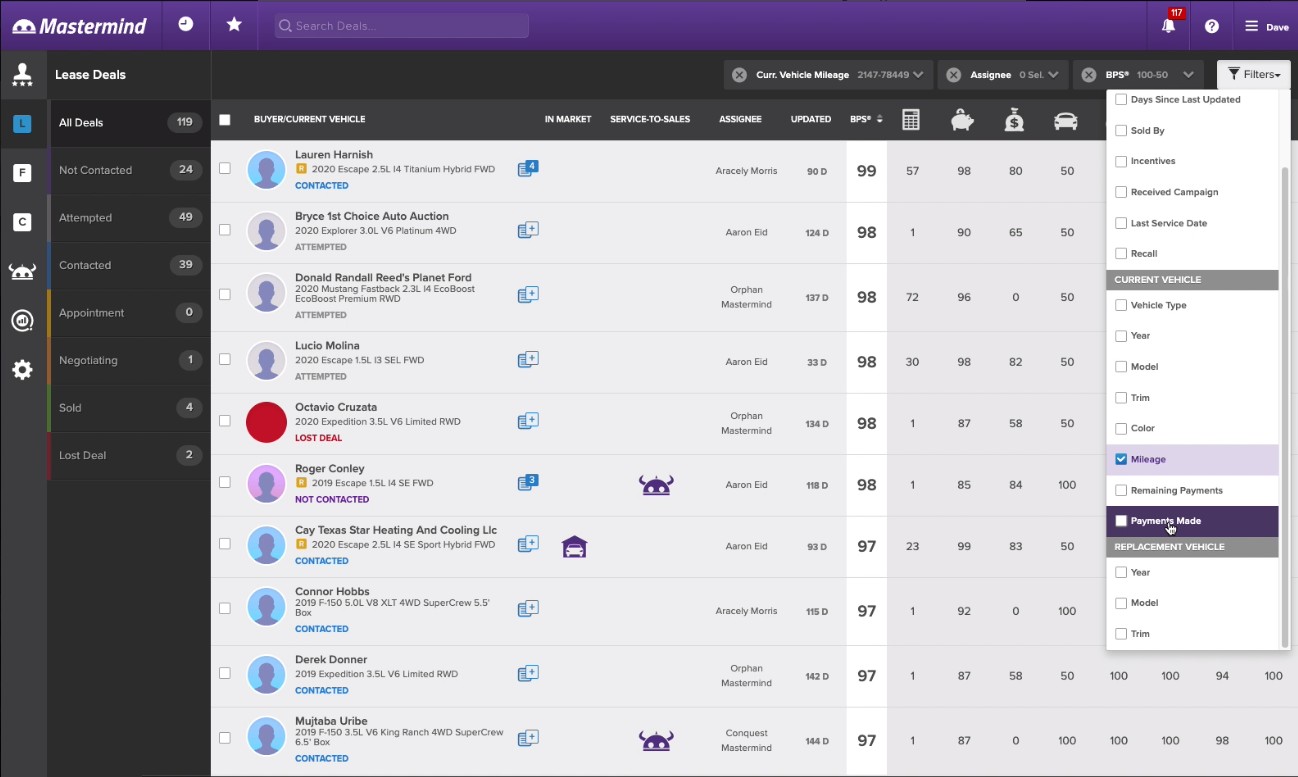Open Lucio Molina's deal
This screenshot has height=777, width=1298.
(327, 346)
